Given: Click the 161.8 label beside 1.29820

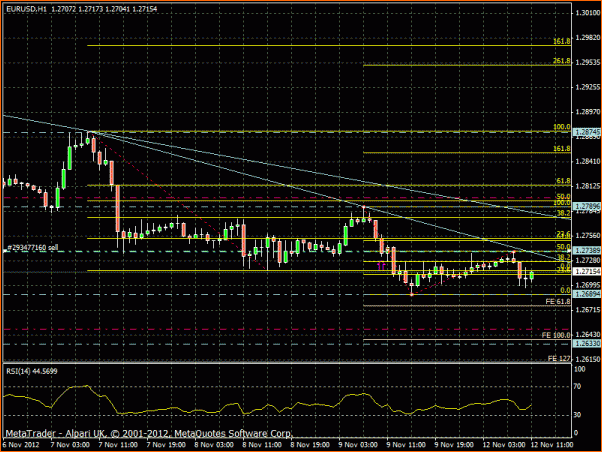Looking at the screenshot, I should pos(562,41).
